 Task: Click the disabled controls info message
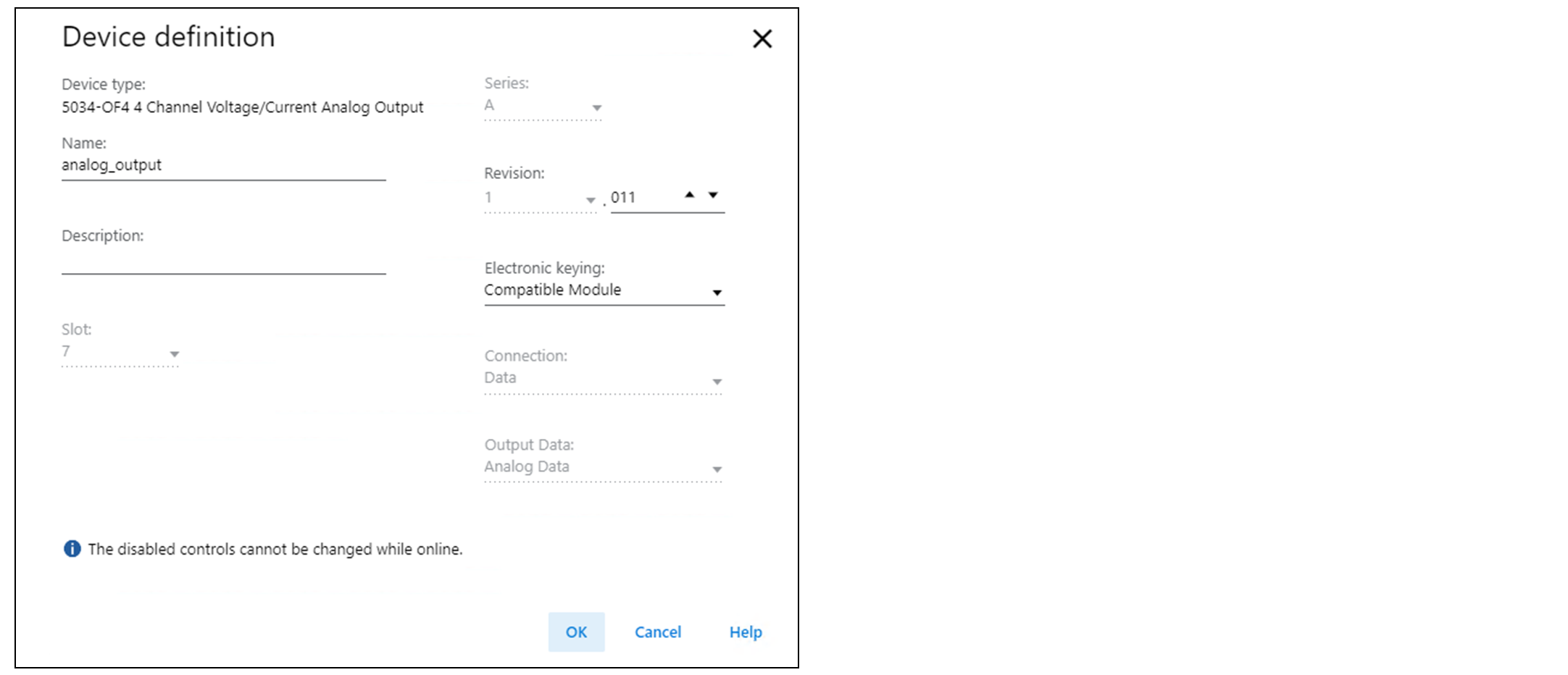[275, 550]
